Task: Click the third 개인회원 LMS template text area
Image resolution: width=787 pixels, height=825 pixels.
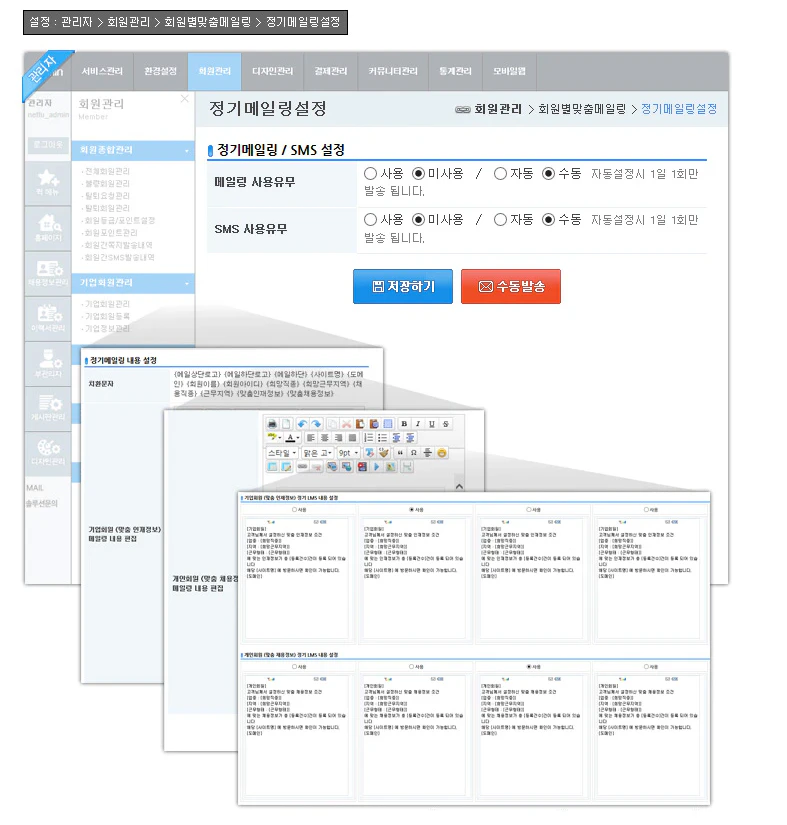Action: [531, 735]
